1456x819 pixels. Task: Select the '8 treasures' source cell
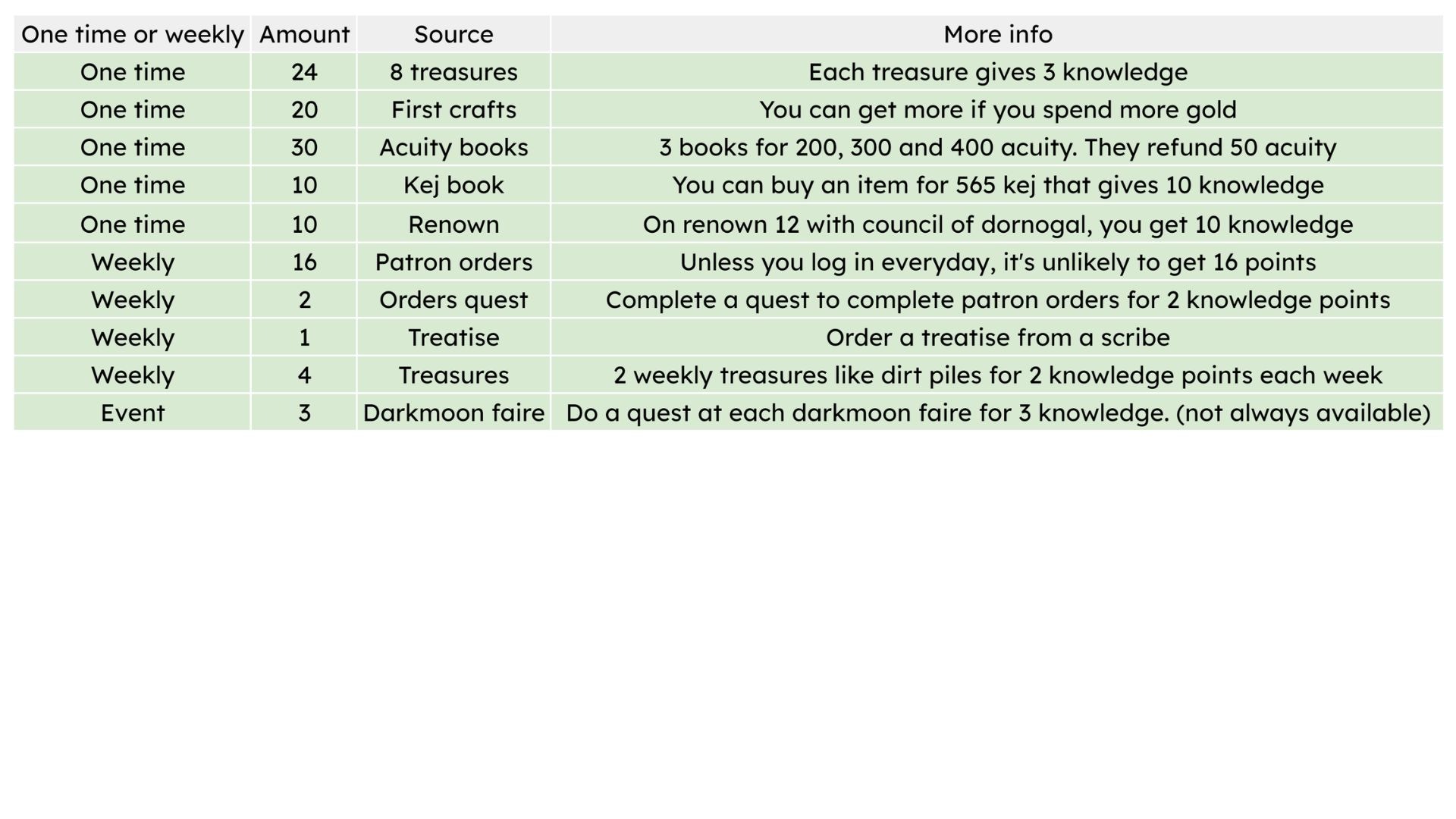coord(453,72)
